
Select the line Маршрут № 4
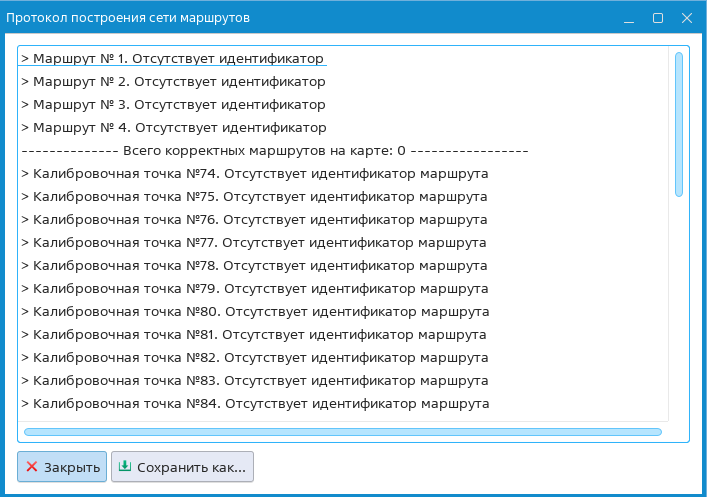[174, 127]
